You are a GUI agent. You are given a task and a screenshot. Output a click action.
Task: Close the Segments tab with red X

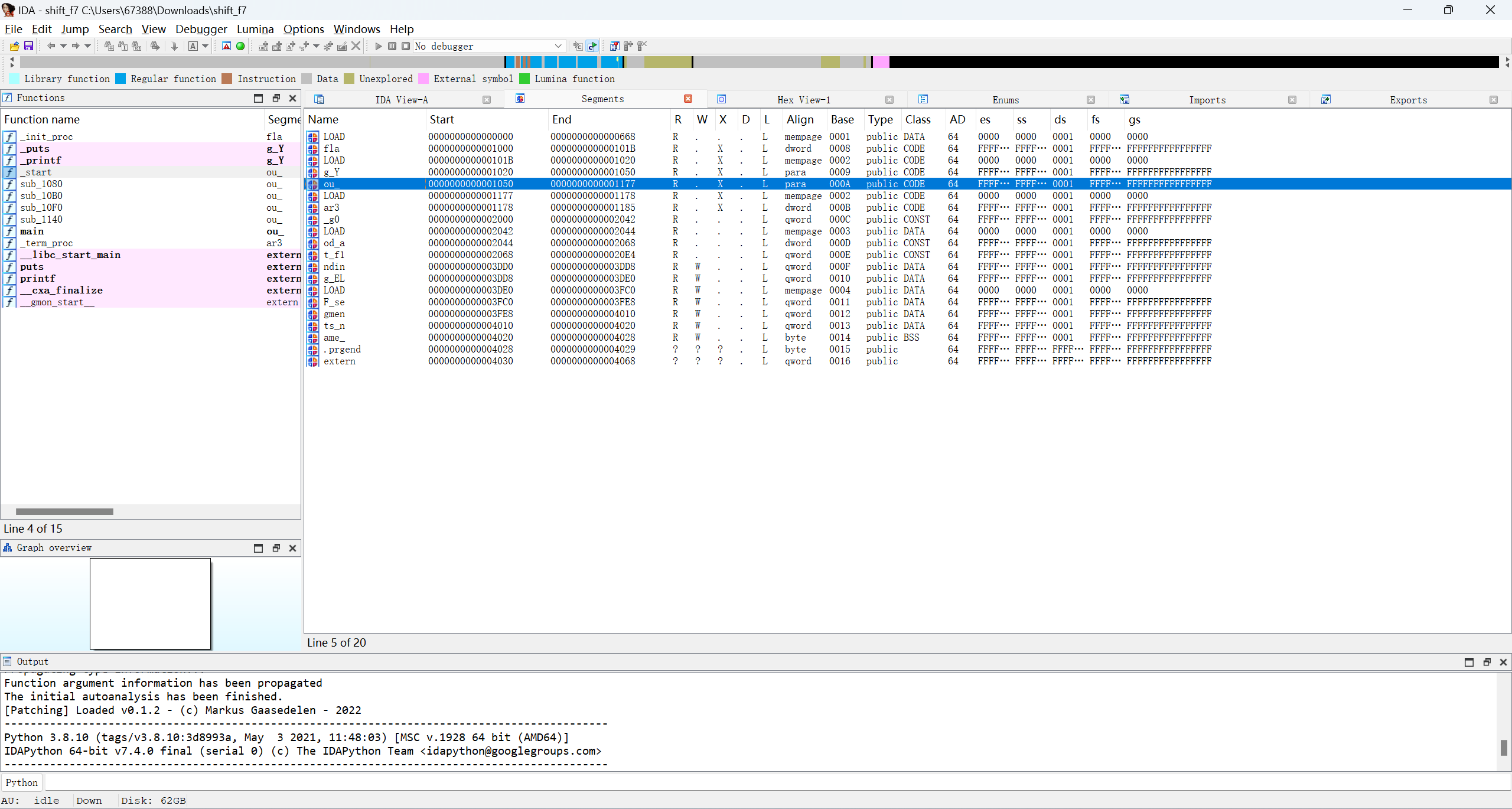coord(688,99)
